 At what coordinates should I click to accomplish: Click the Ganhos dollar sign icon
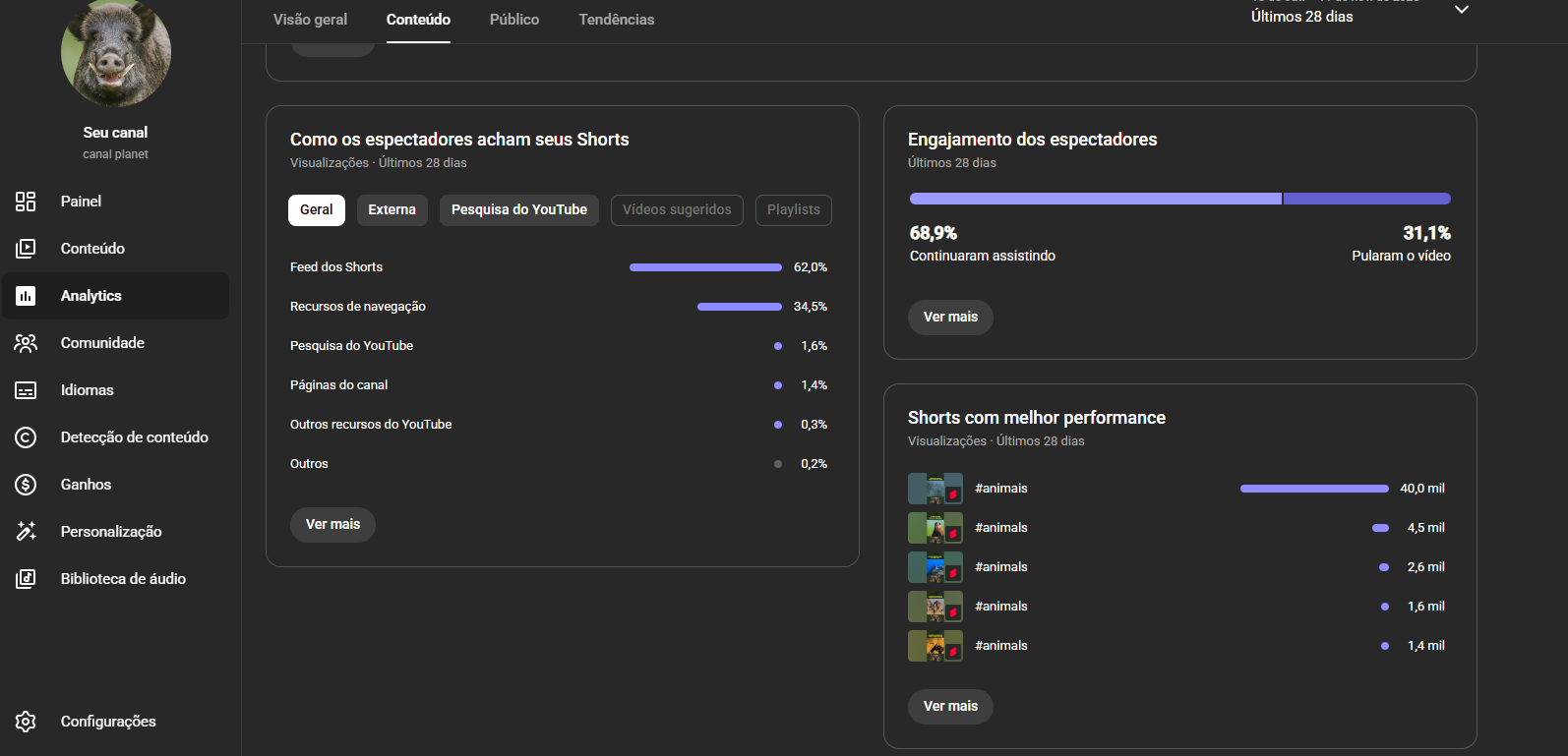click(x=26, y=485)
